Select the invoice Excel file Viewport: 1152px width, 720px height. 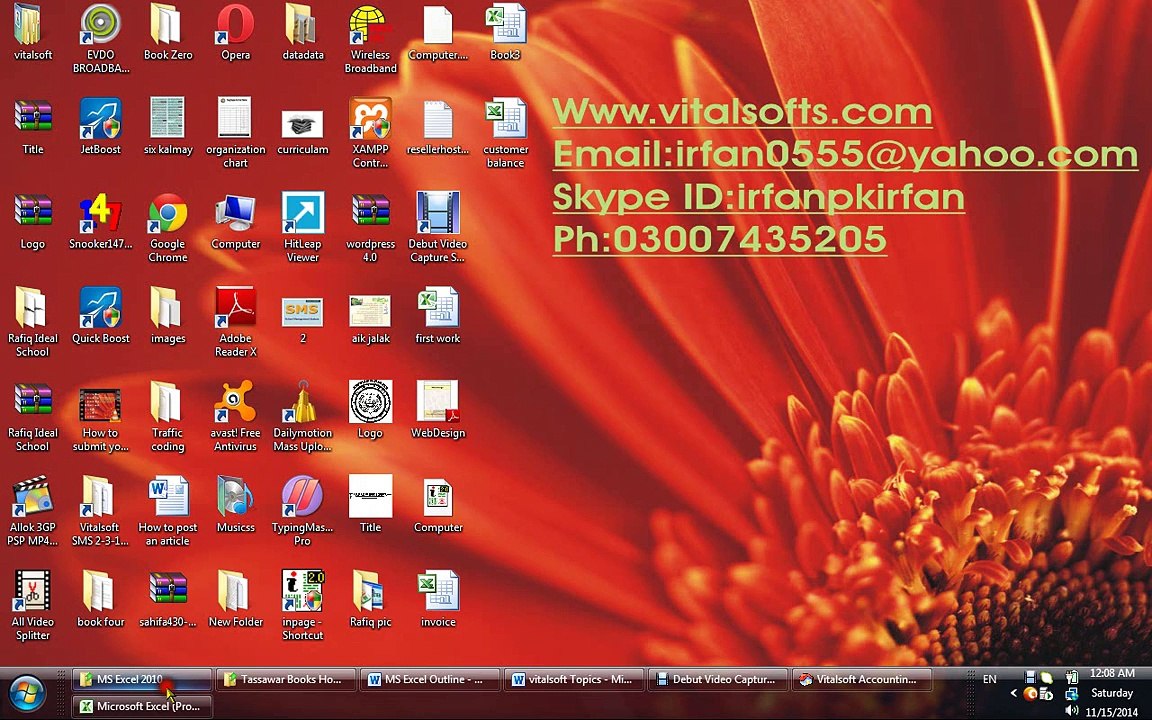(438, 600)
